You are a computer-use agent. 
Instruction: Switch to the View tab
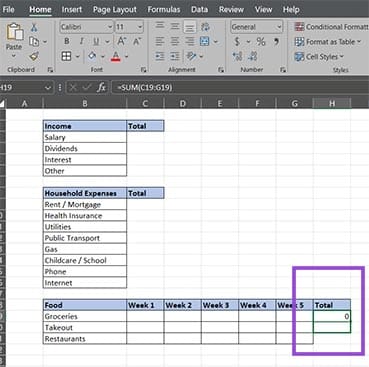point(263,9)
